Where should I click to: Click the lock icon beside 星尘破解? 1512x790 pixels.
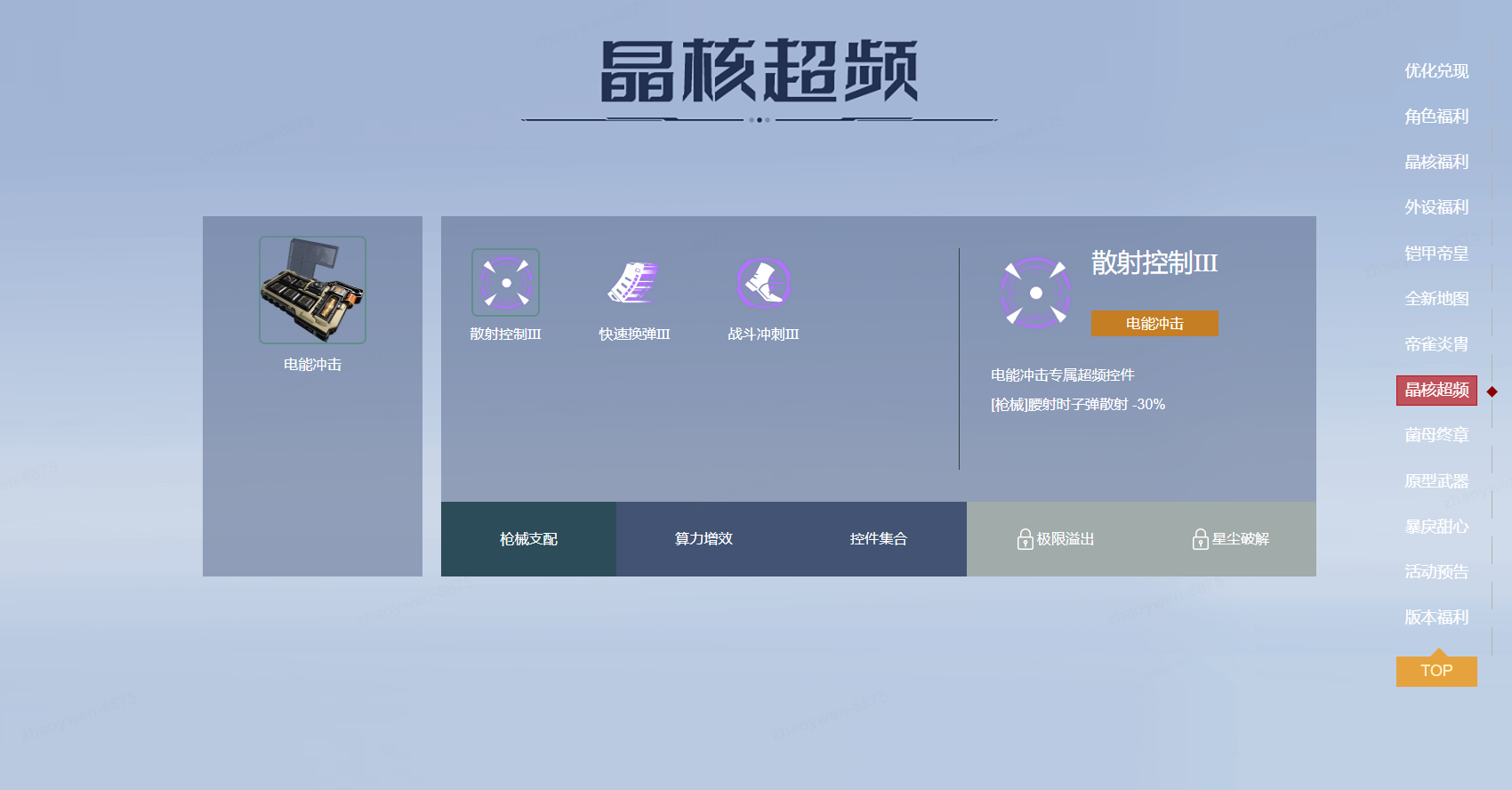(x=1200, y=539)
